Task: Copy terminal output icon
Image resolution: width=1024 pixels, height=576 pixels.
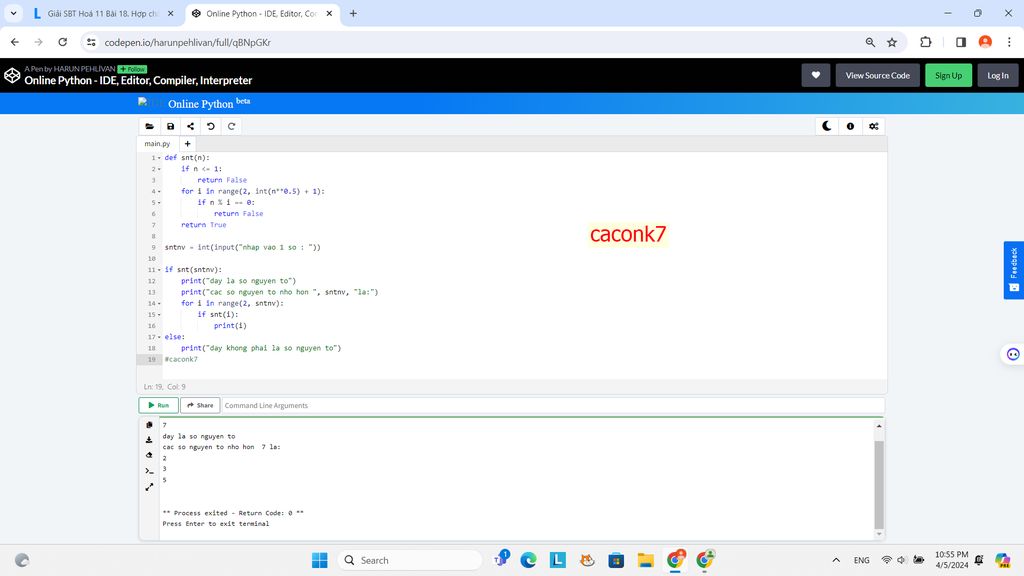Action: pyautogui.click(x=149, y=424)
